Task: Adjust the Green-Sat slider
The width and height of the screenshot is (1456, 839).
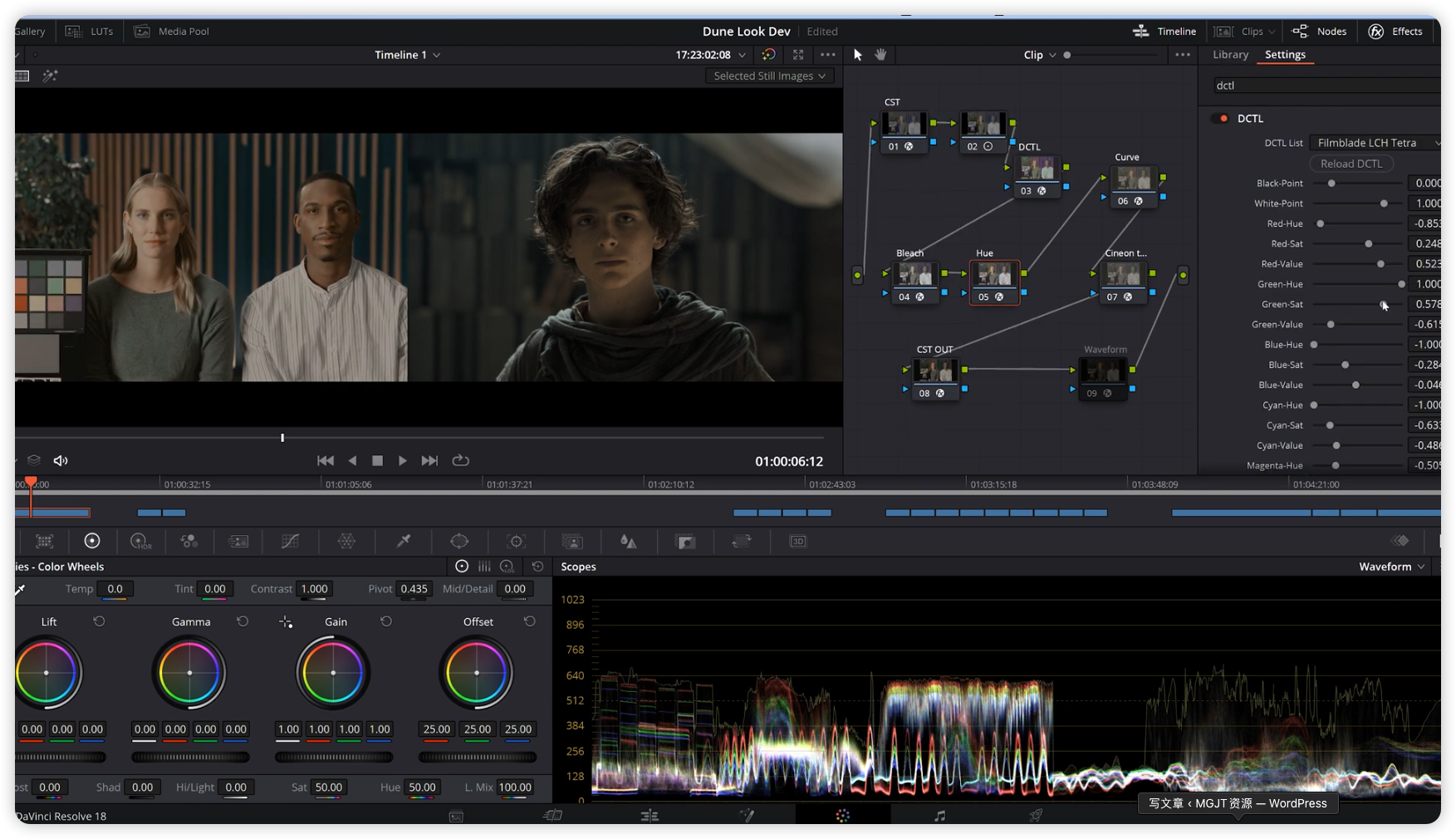Action: (x=1358, y=305)
